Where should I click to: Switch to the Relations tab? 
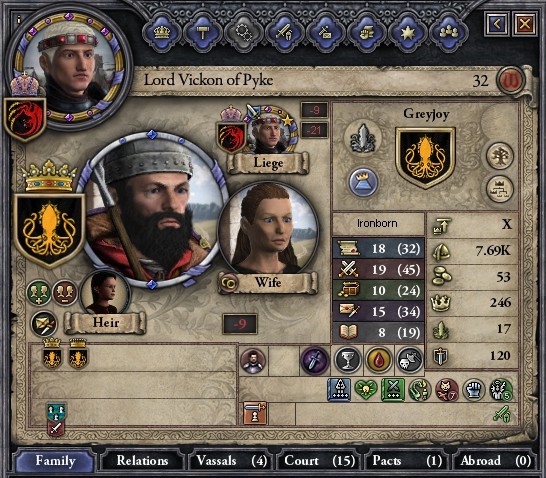coord(142,461)
